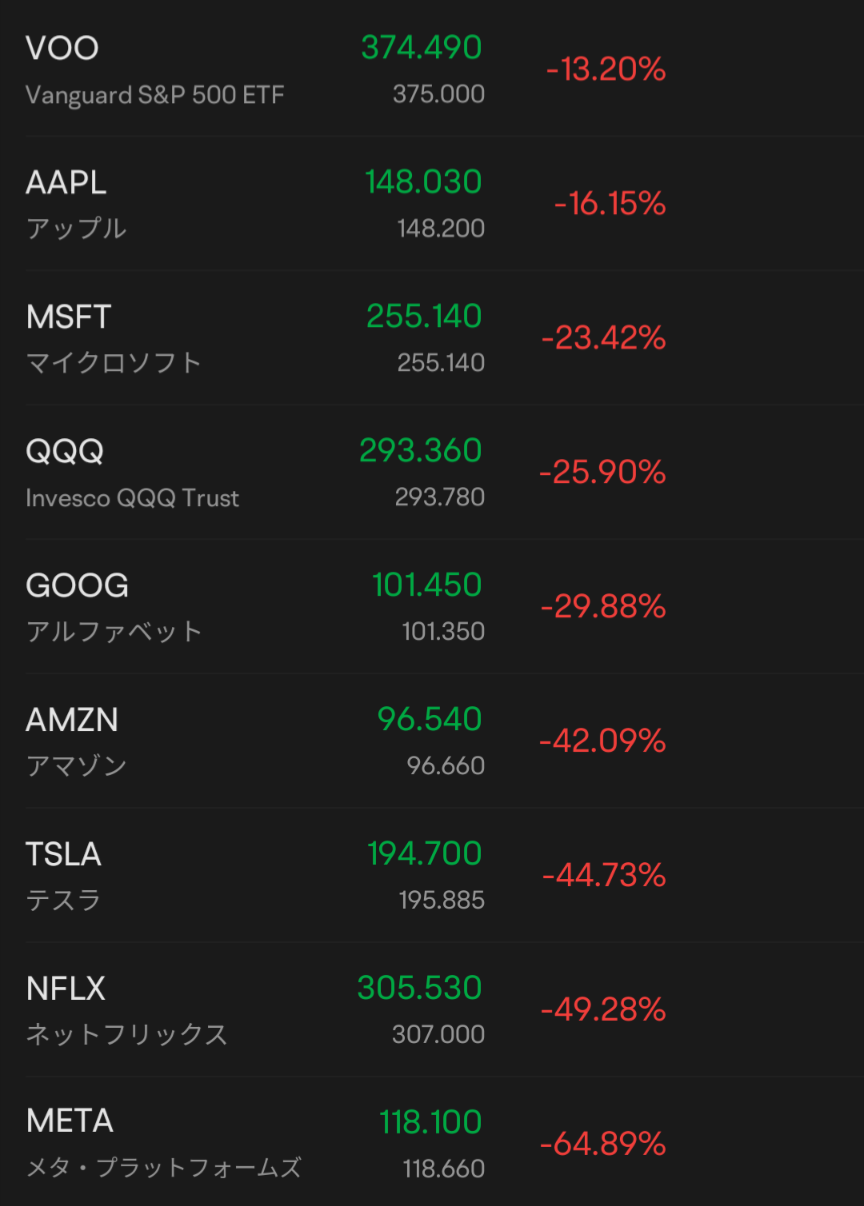This screenshot has width=864, height=1206.
Task: Click the Invesco QQQ Trust name
Action: tap(133, 498)
